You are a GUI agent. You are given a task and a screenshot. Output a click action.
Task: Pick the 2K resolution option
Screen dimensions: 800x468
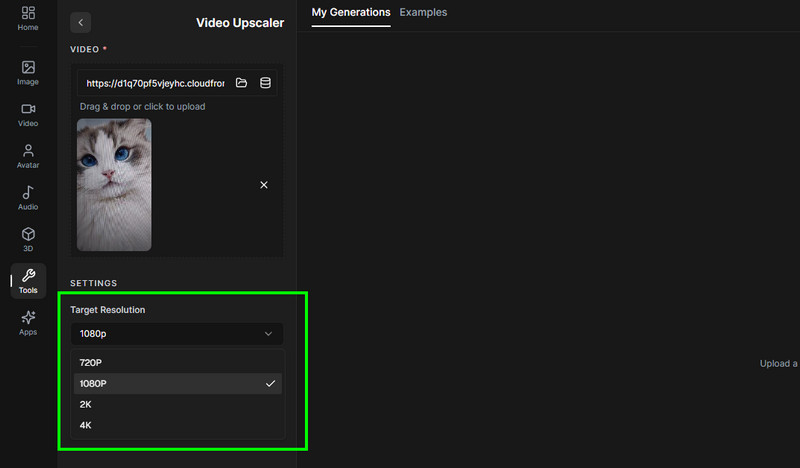pyautogui.click(x=178, y=404)
